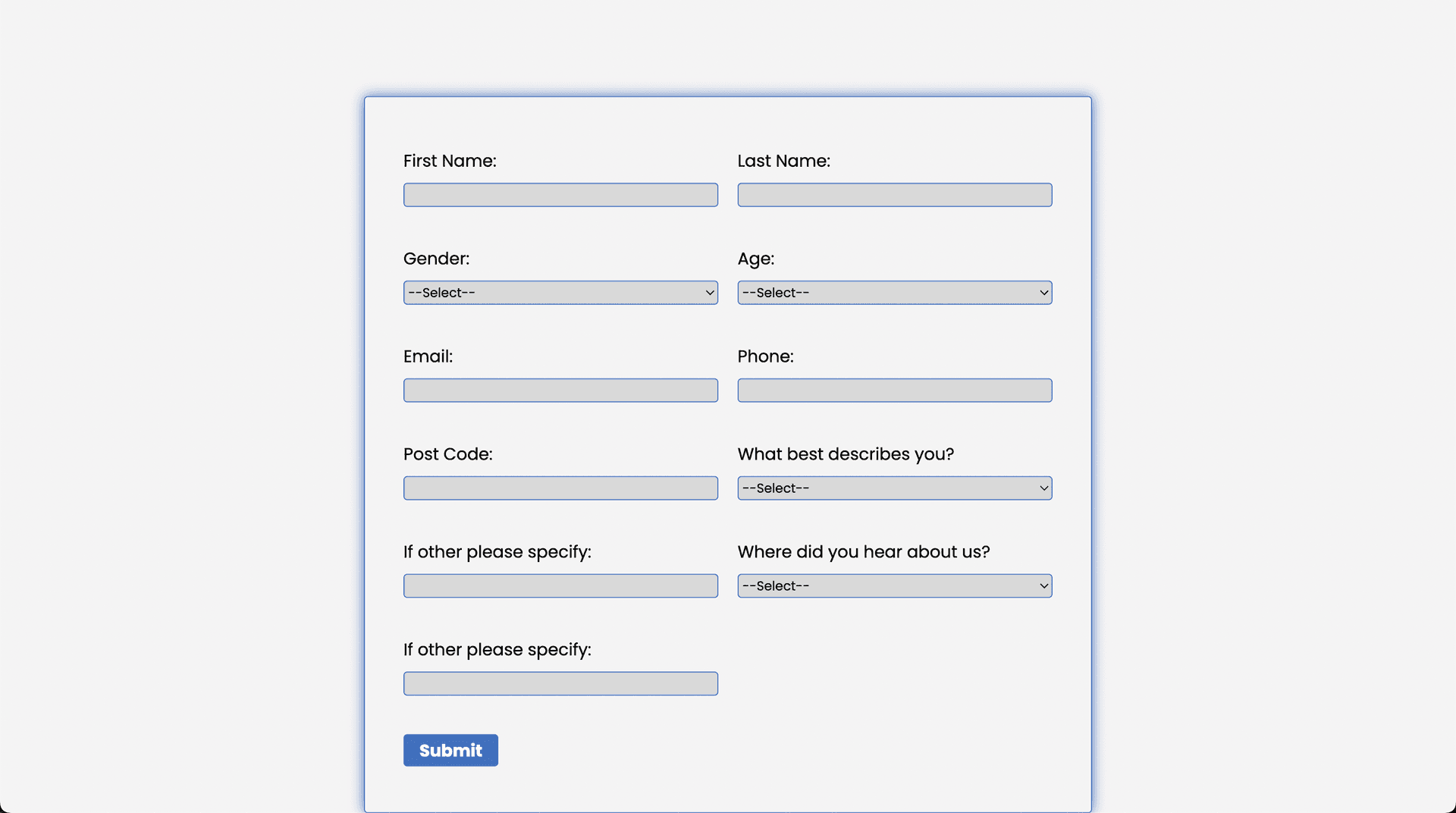This screenshot has width=1456, height=813.
Task: Open the 'What best describes you?' dropdown
Action: (x=894, y=488)
